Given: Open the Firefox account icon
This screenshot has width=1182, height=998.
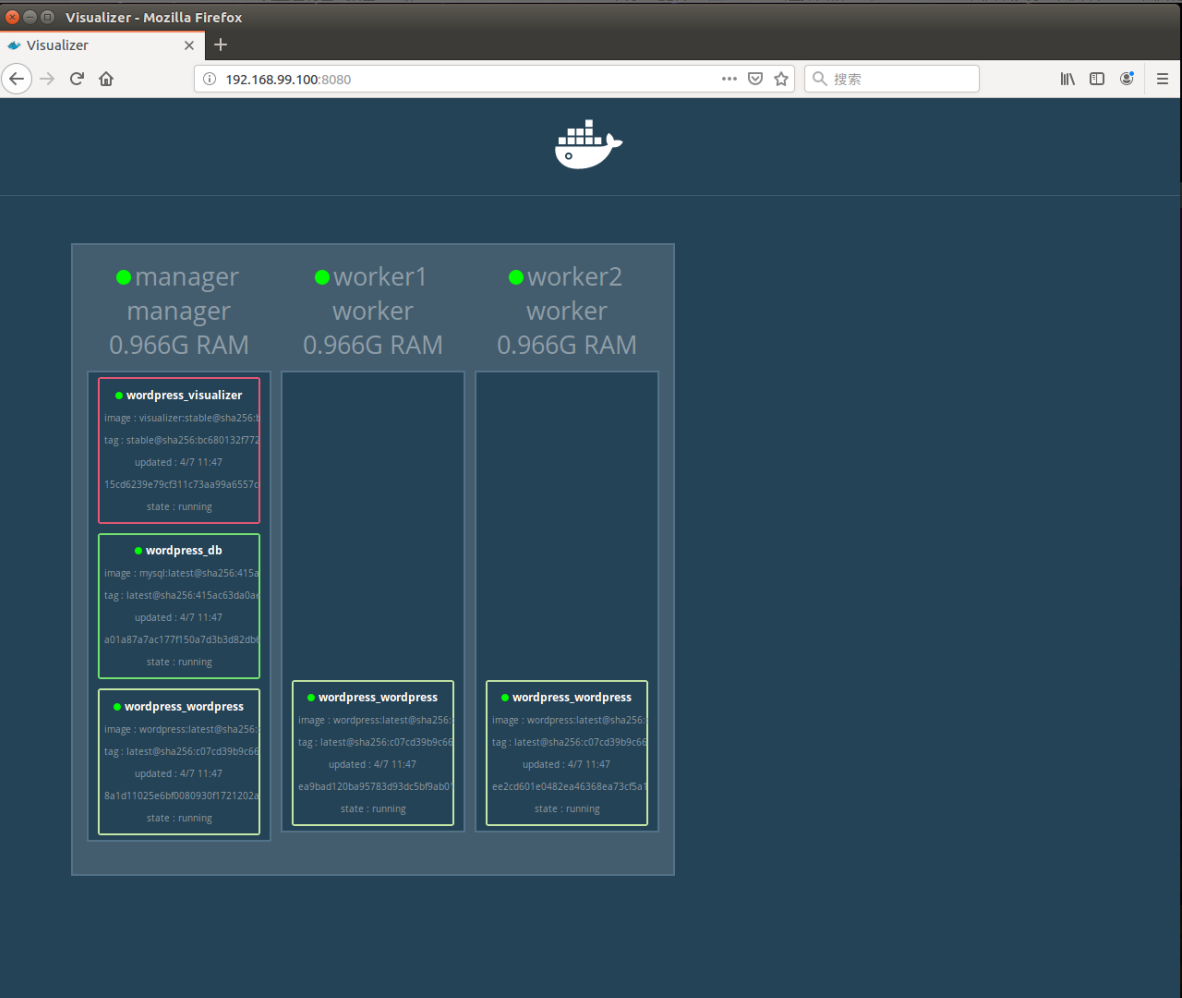Looking at the screenshot, I should tap(1126, 78).
